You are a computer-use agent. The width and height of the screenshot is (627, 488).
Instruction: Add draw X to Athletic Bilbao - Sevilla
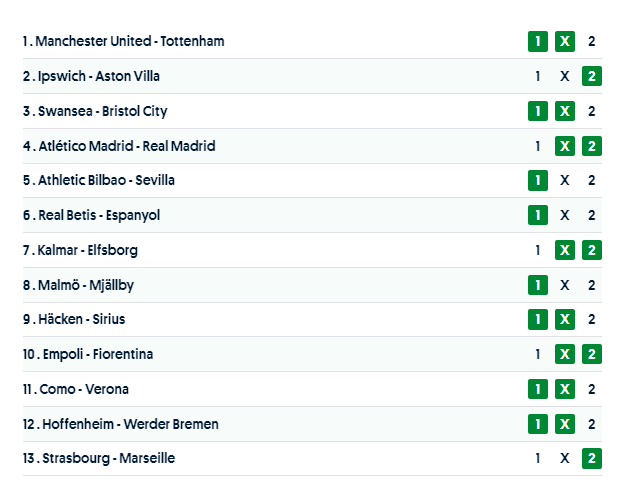tap(565, 181)
